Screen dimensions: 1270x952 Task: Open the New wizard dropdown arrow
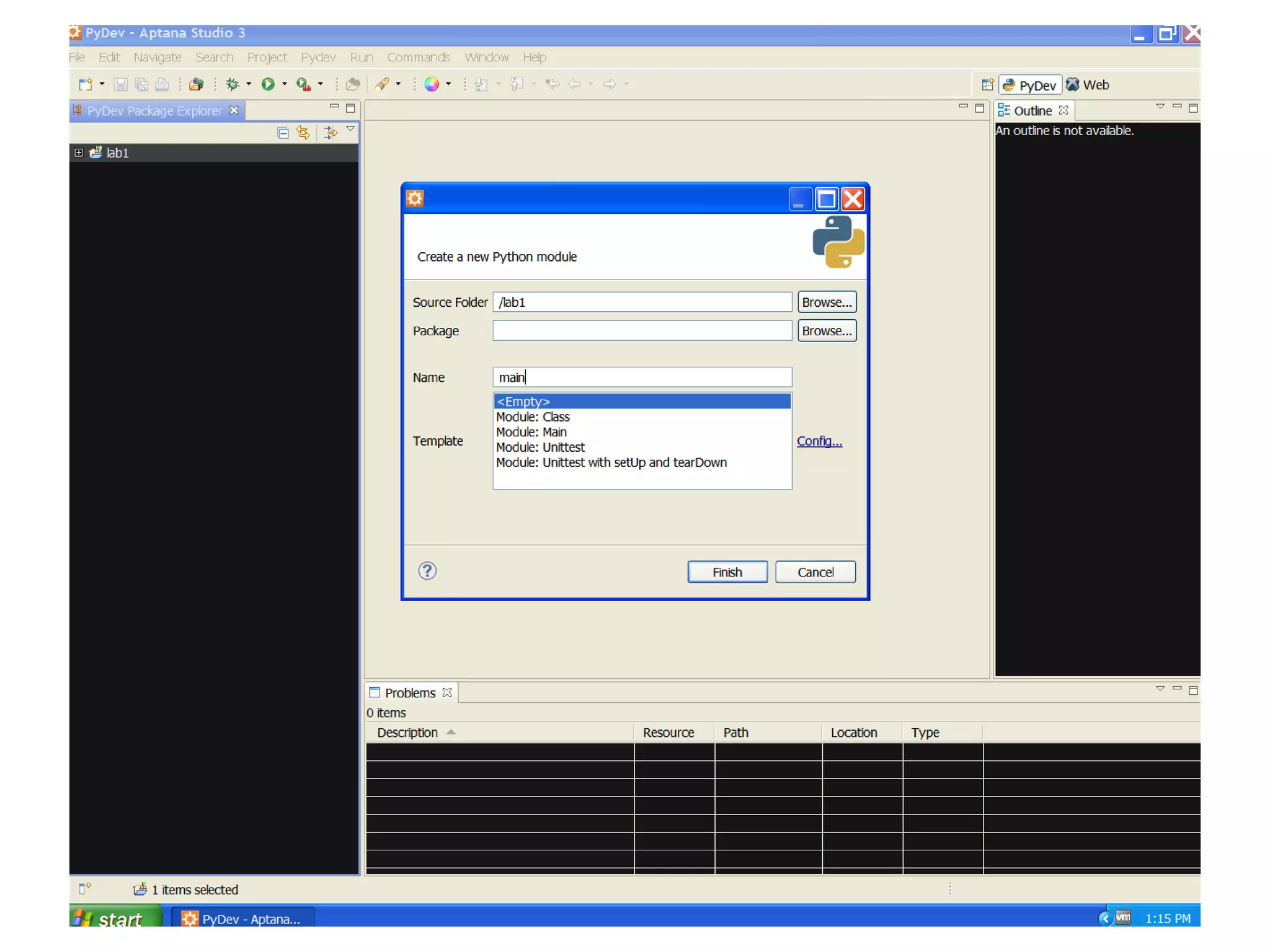[x=102, y=84]
